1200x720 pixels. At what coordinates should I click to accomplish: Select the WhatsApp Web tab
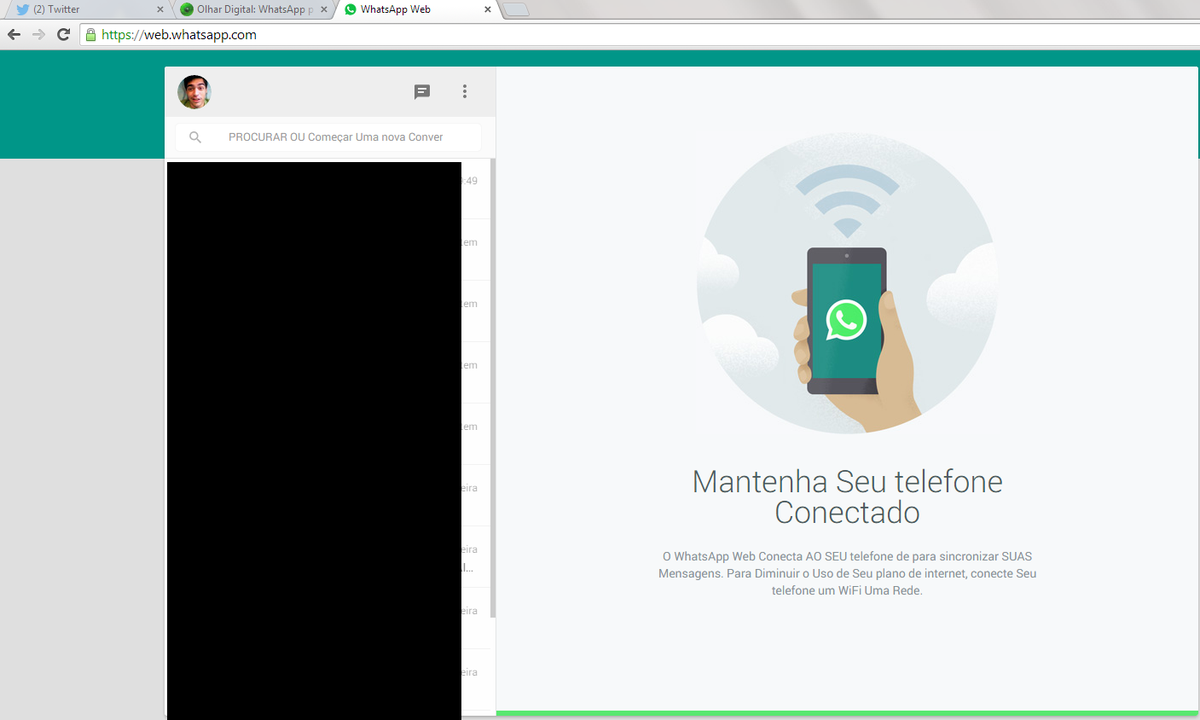pos(418,9)
